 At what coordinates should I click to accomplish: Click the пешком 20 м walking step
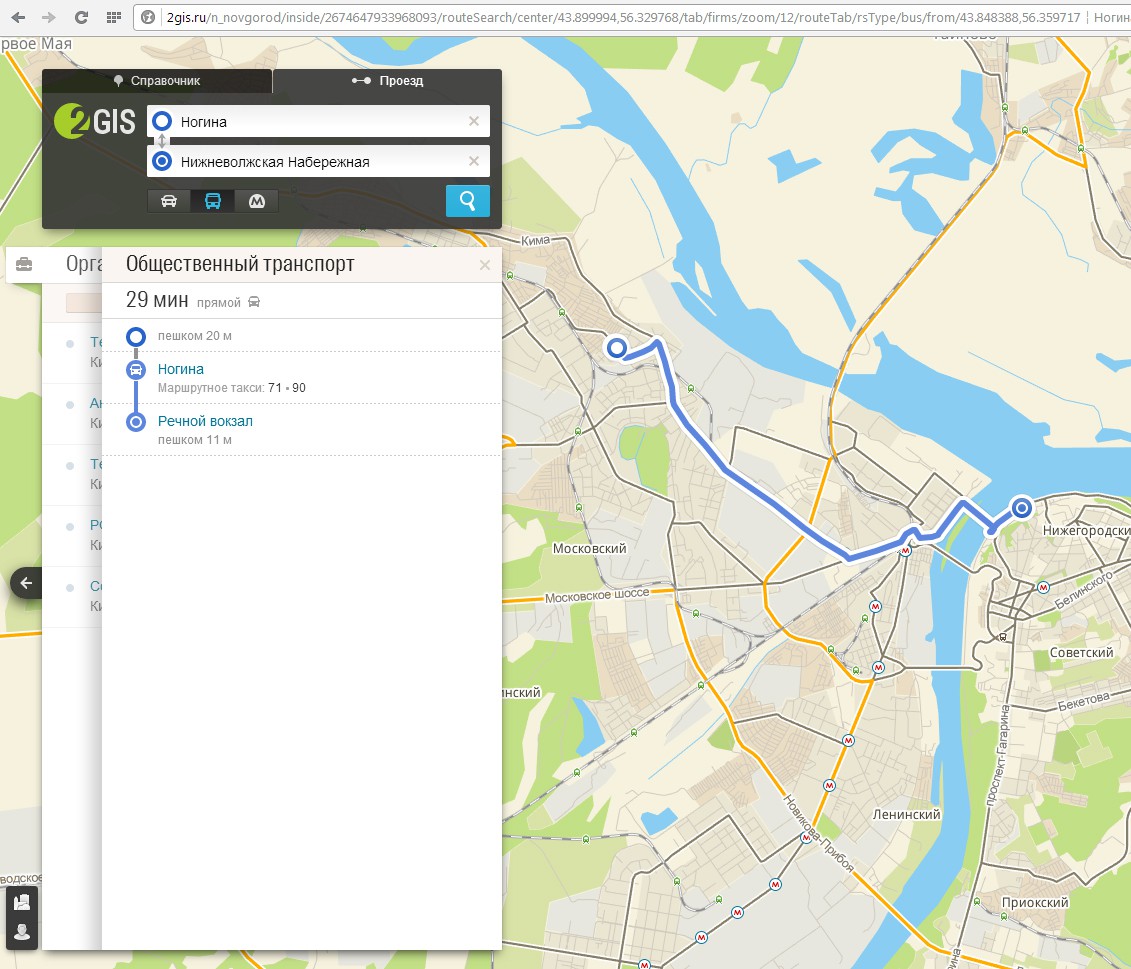(x=195, y=336)
